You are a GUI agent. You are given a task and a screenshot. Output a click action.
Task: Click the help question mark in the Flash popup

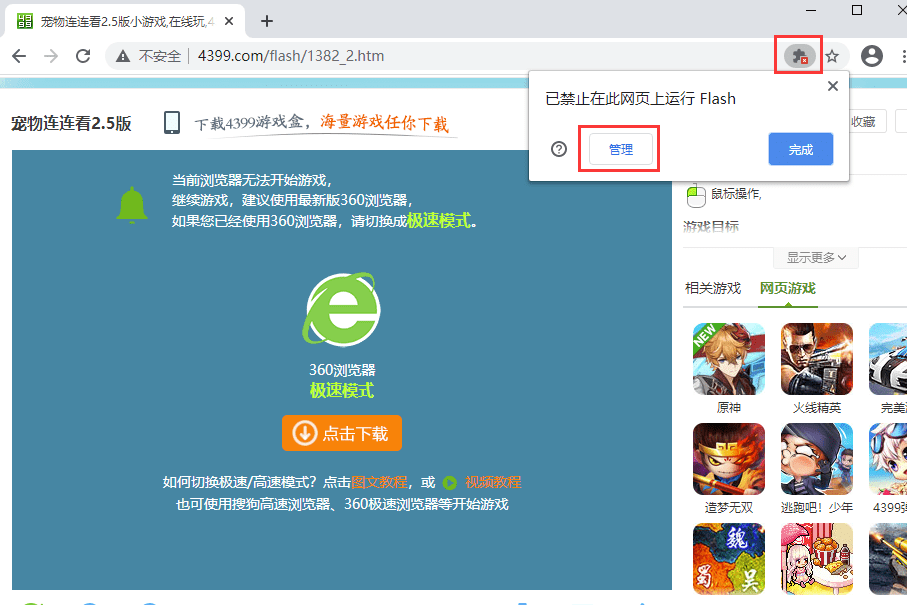[x=557, y=149]
